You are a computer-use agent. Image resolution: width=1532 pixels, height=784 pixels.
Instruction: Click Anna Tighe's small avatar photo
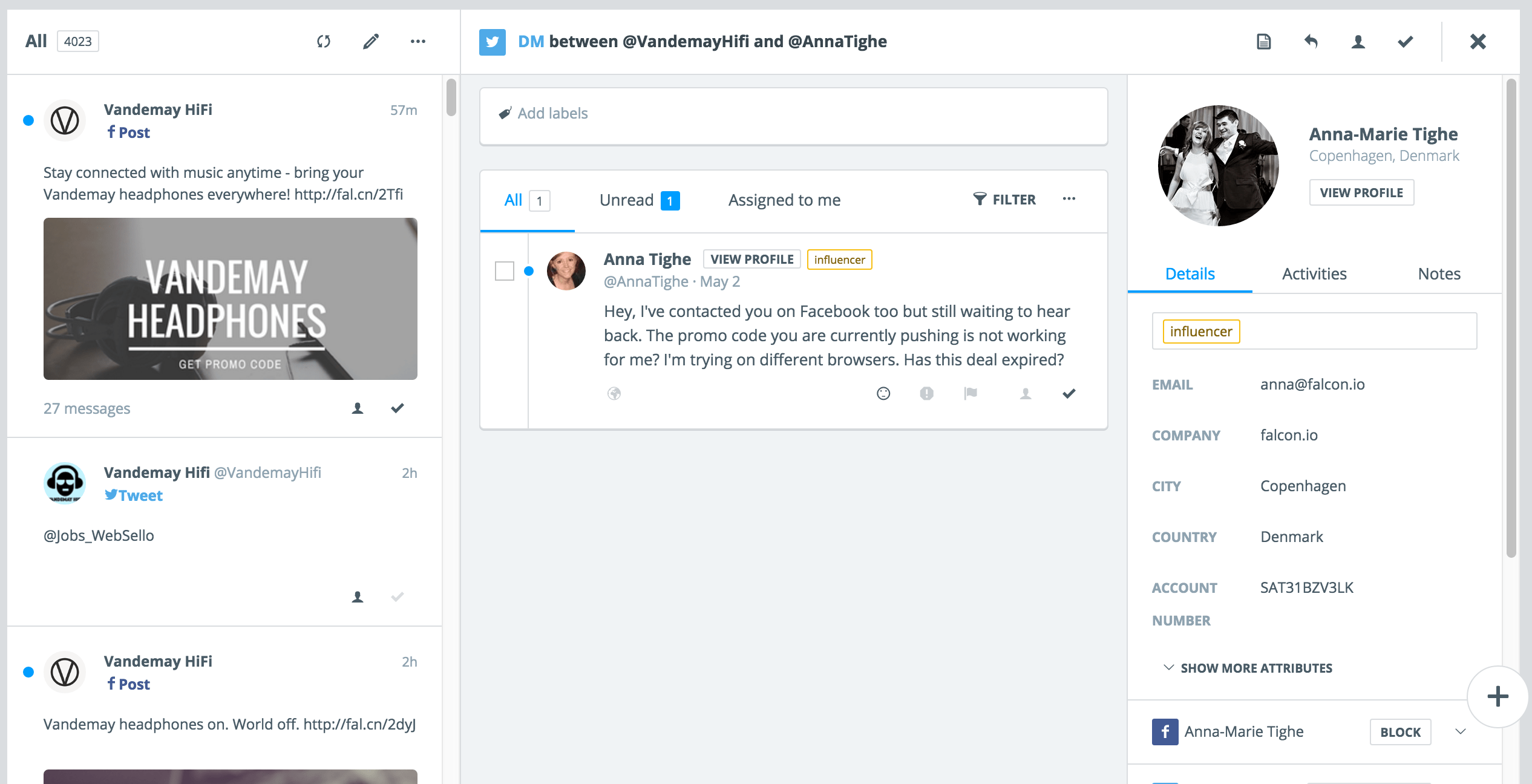[566, 271]
